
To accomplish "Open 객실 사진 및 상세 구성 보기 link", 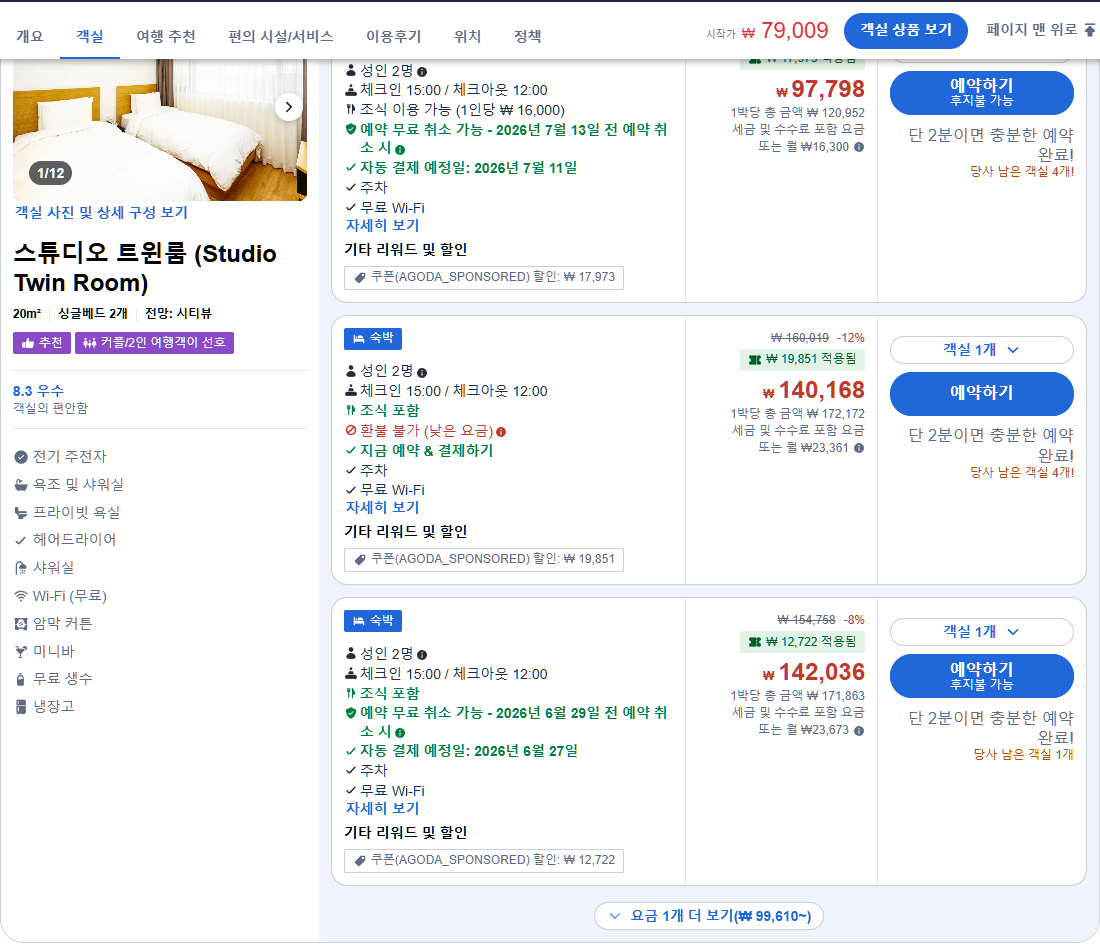I will tap(101, 213).
